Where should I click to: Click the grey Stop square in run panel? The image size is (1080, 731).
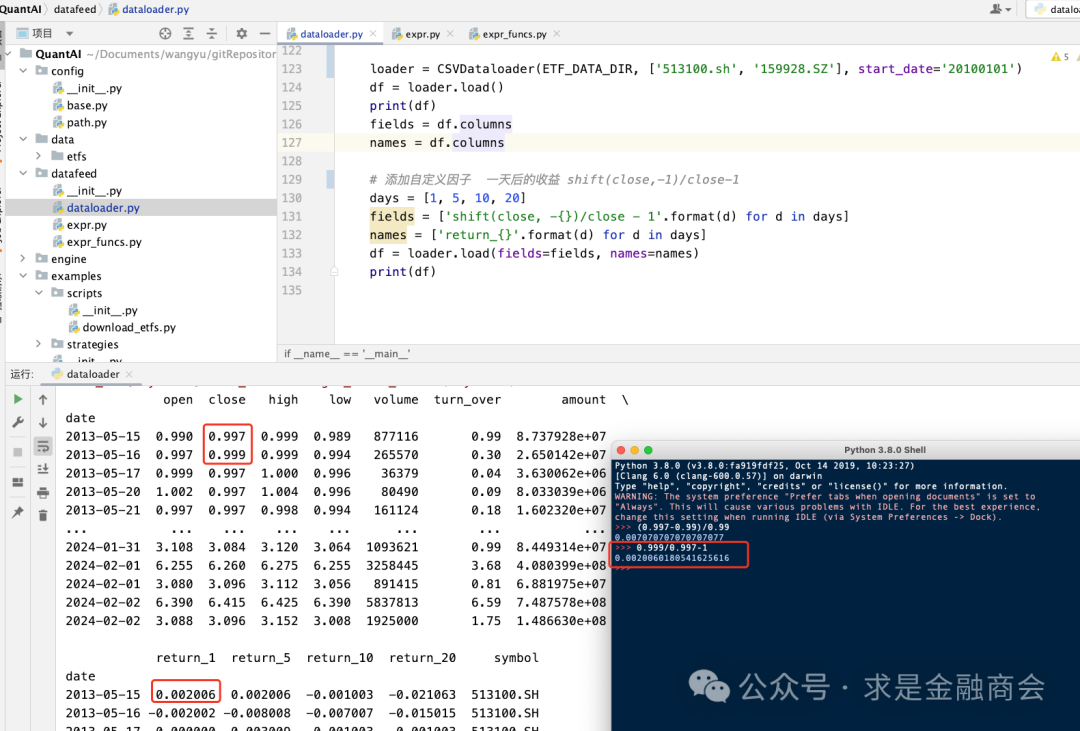point(18,452)
